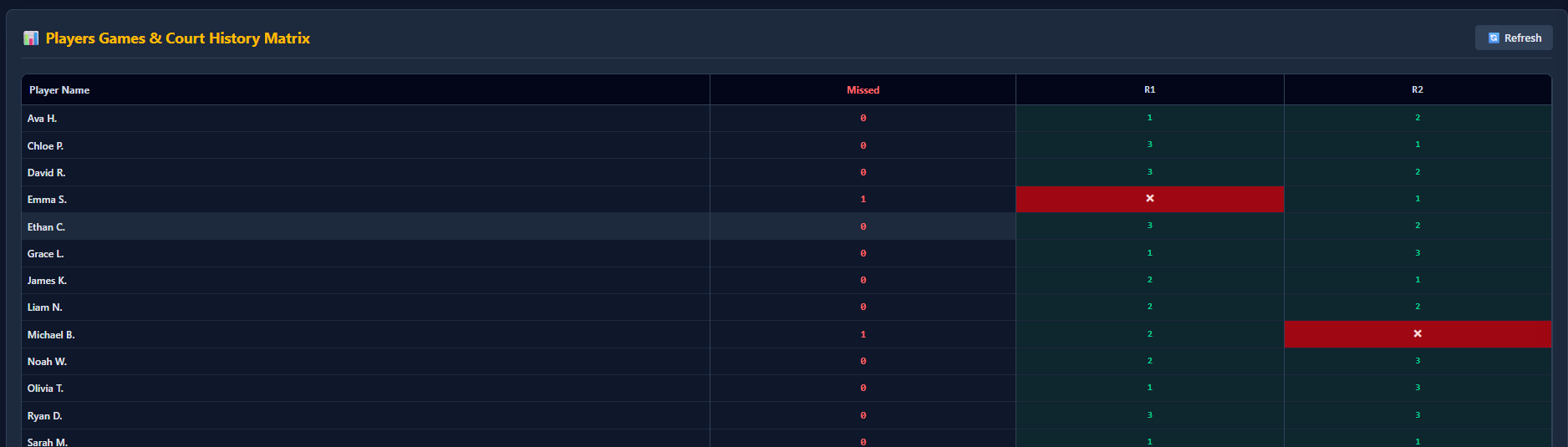1568x447 pixels.
Task: Click Ava H. R2 court cell
Action: click(1418, 118)
